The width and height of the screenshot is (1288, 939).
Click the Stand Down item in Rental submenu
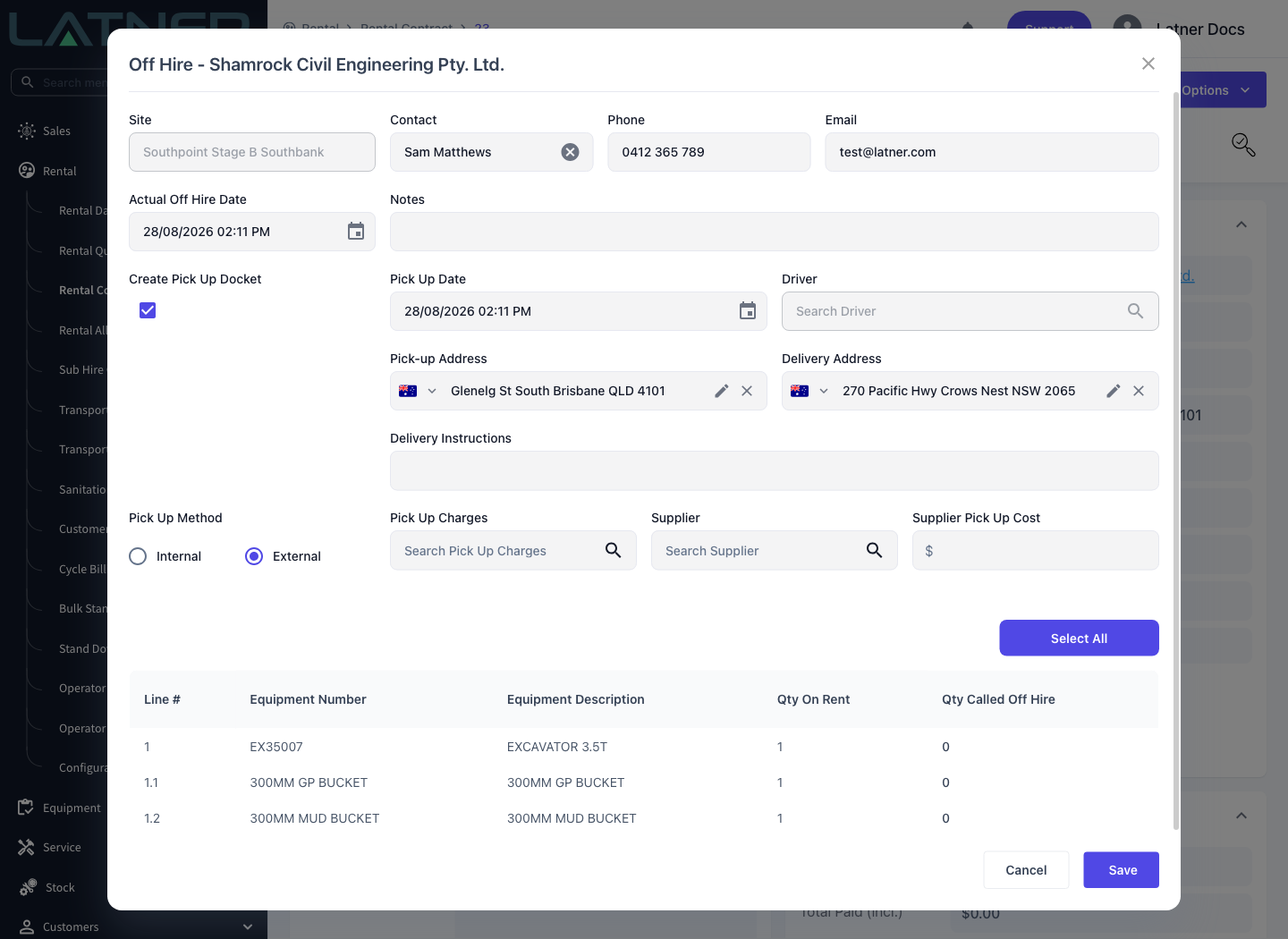pyautogui.click(x=82, y=648)
